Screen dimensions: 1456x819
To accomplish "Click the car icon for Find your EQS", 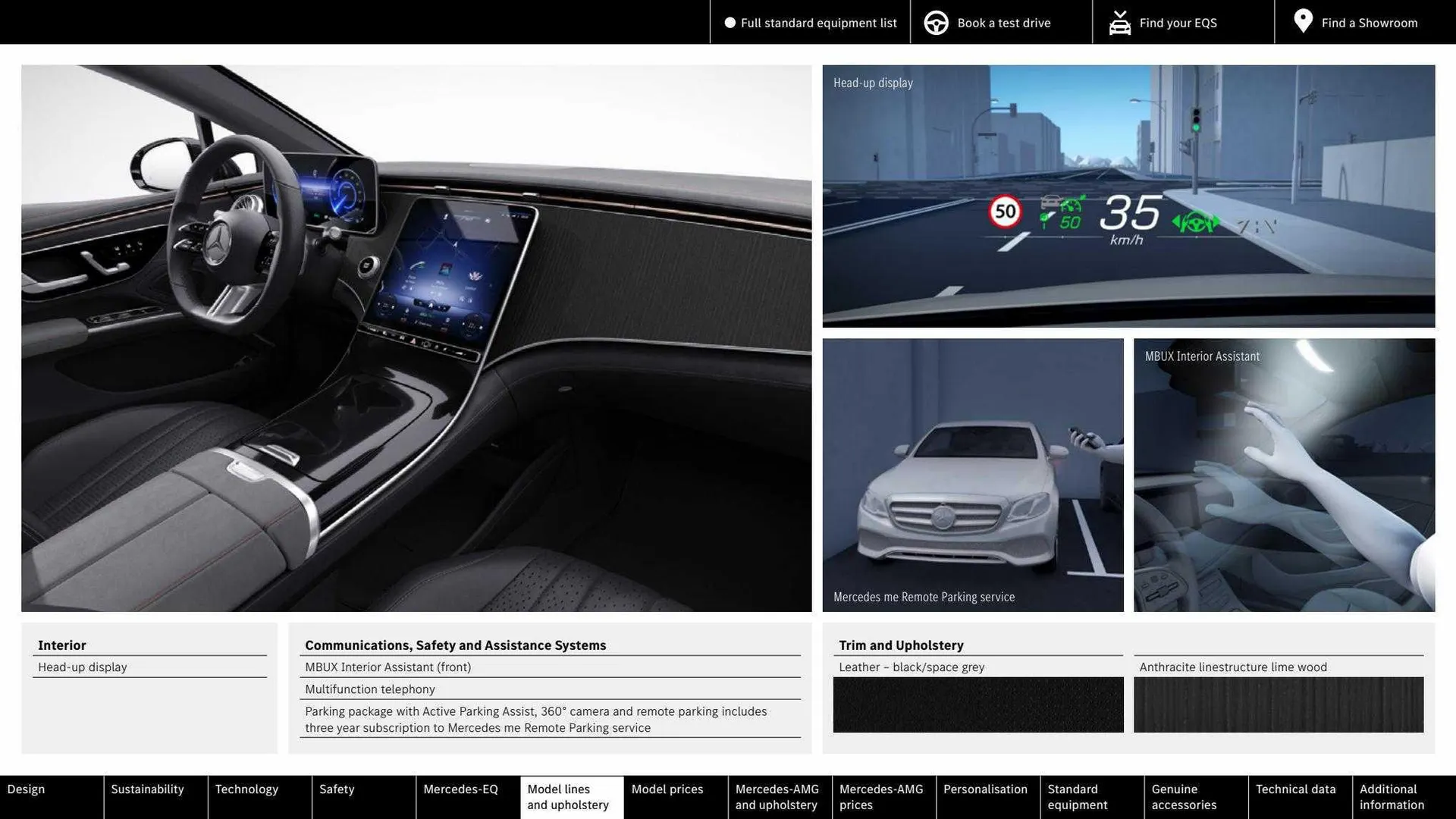I will [x=1119, y=23].
